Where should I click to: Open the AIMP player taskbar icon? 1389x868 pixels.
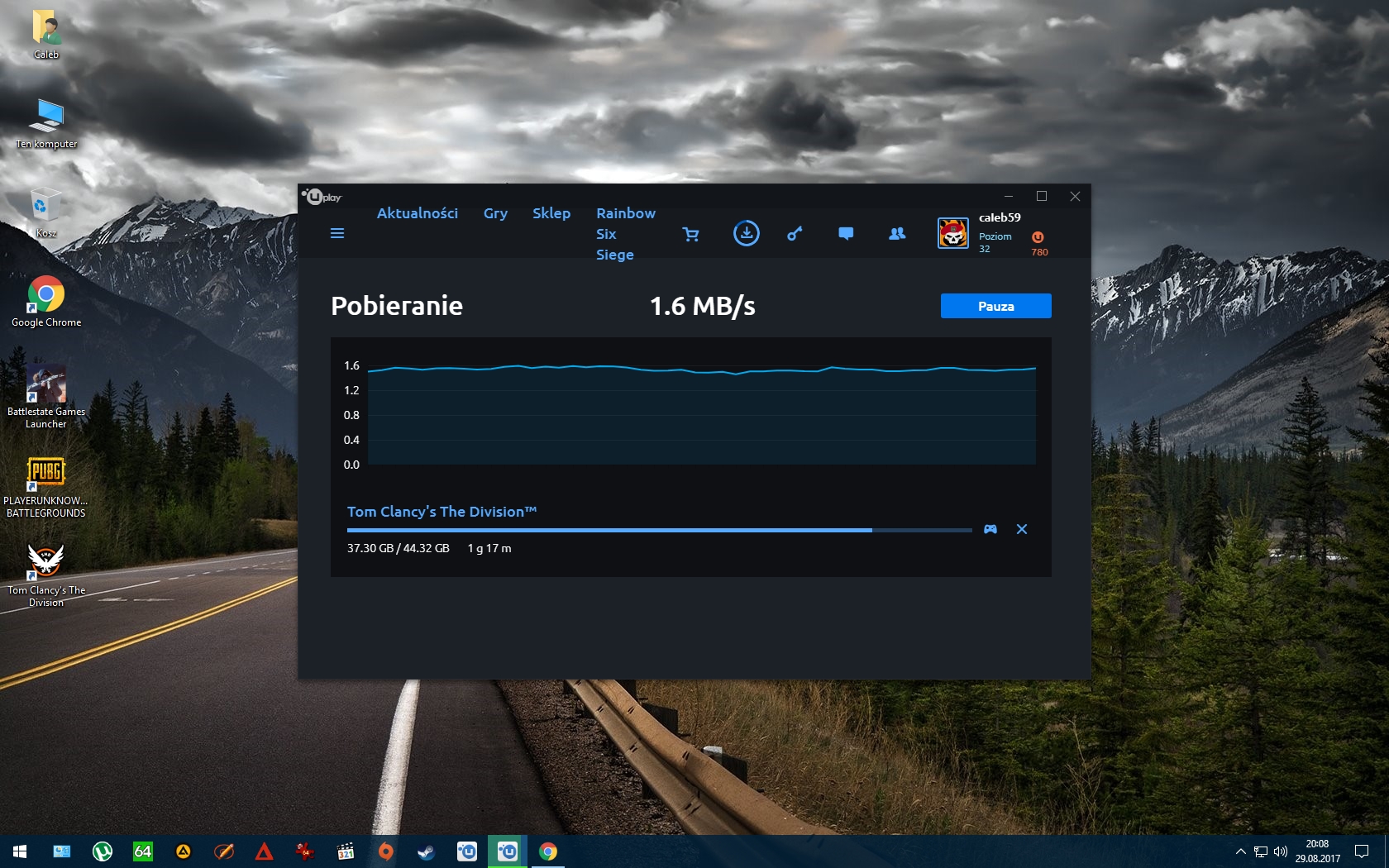pyautogui.click(x=184, y=851)
